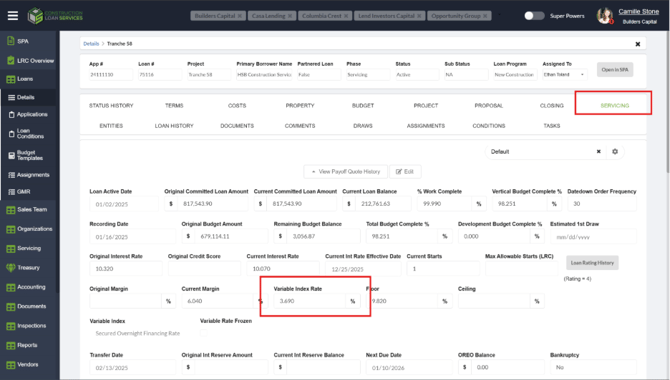This screenshot has height=380, width=670.
Task: Open LRC Overview in sidebar
Action: 30,61
